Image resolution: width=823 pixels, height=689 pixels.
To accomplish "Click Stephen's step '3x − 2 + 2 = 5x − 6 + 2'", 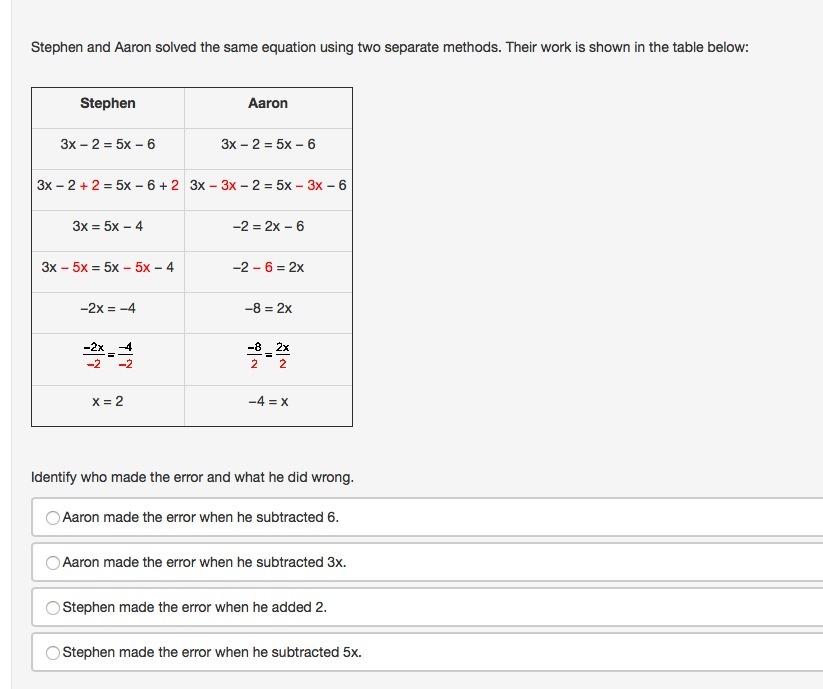I will pyautogui.click(x=108, y=185).
